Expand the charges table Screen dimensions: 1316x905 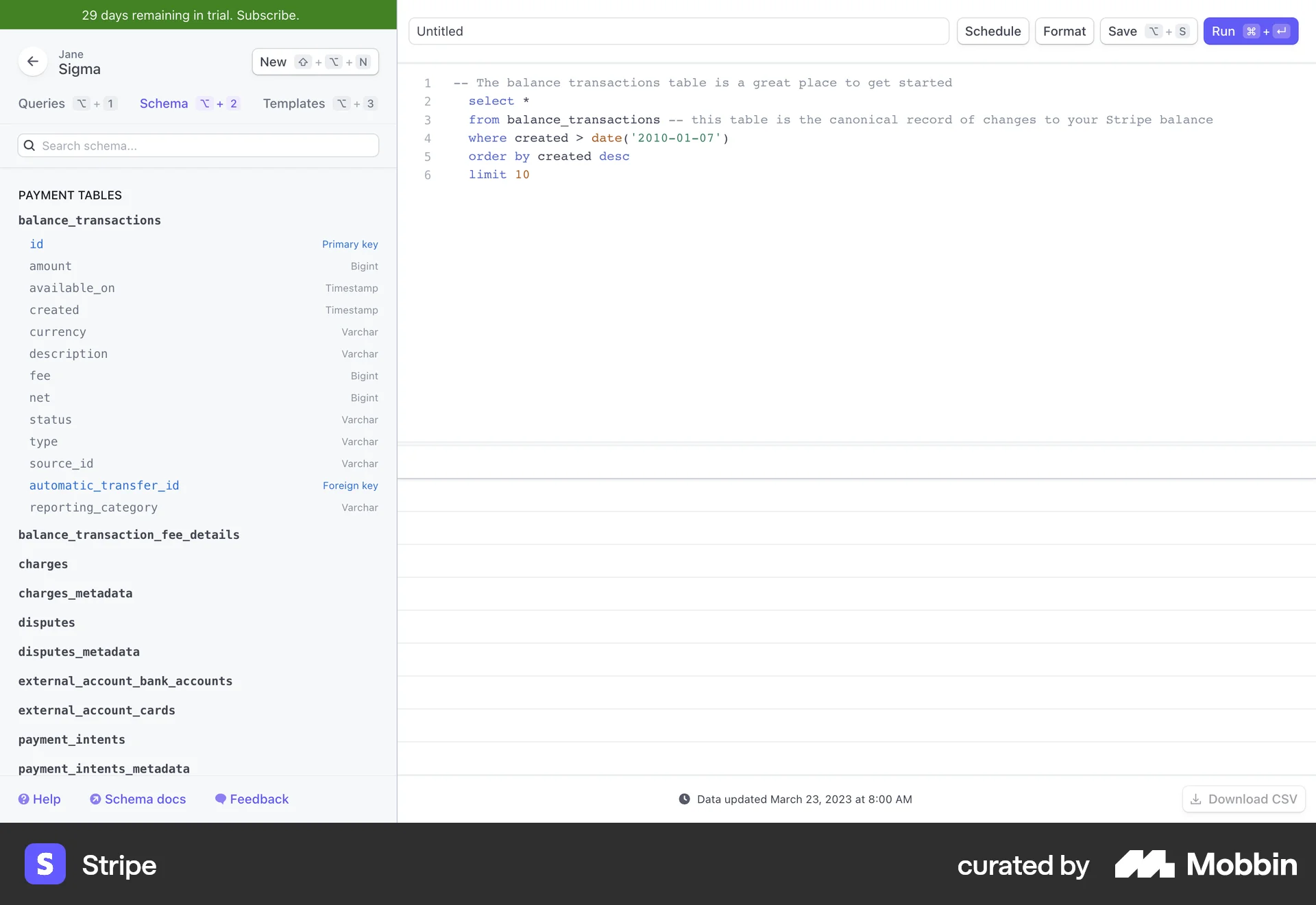(43, 564)
